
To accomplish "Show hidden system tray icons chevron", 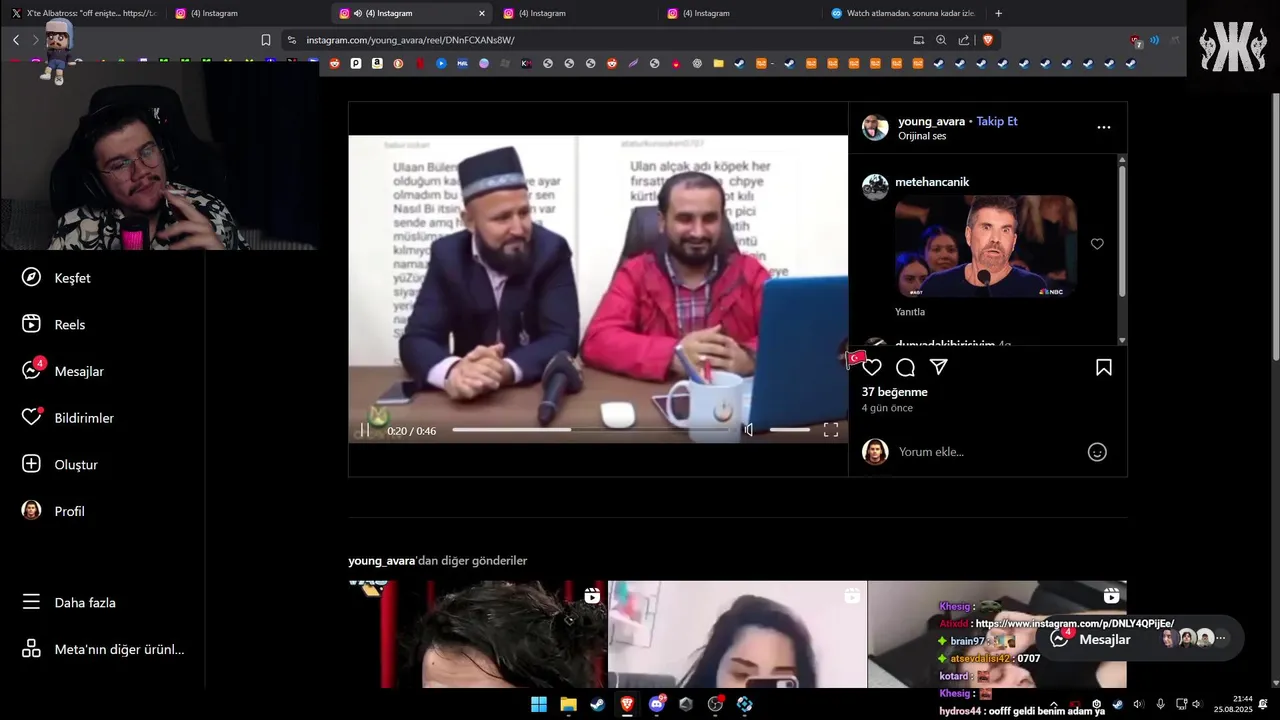I will (x=1053, y=704).
